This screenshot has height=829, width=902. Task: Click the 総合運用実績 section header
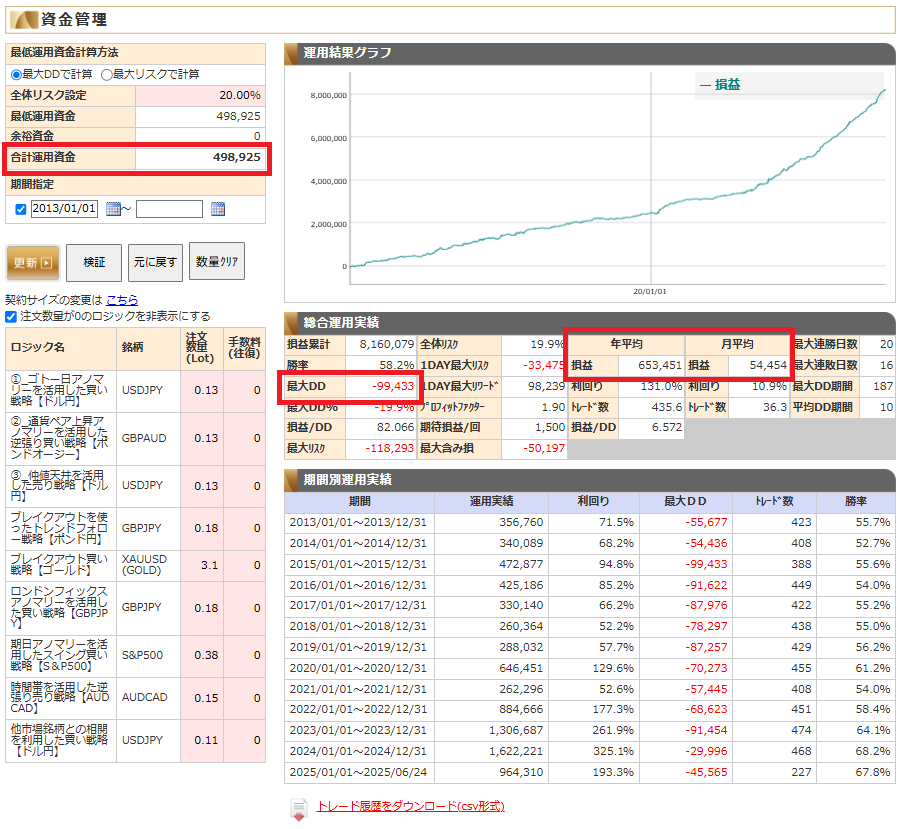point(590,323)
